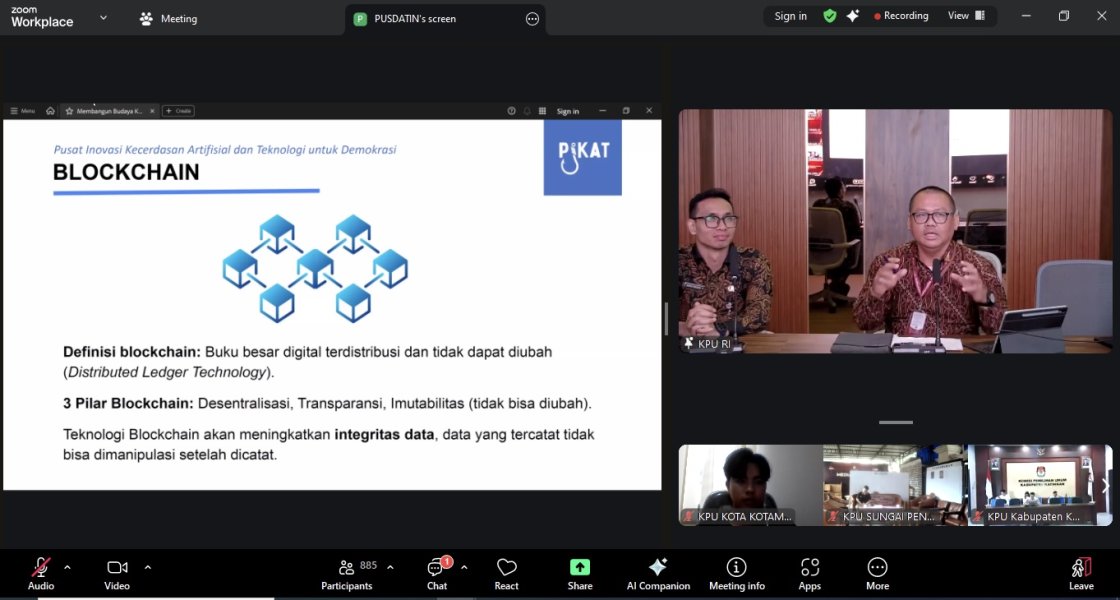
Task: Leave the meeting
Action: [1081, 573]
